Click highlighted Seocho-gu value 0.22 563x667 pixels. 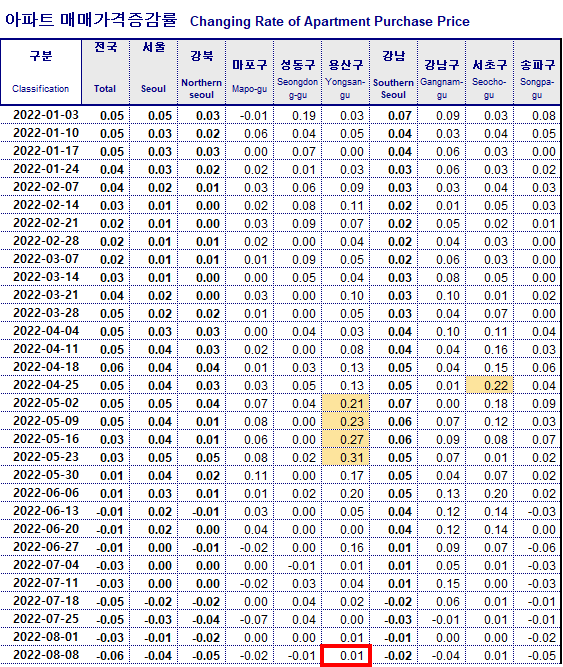coord(489,385)
